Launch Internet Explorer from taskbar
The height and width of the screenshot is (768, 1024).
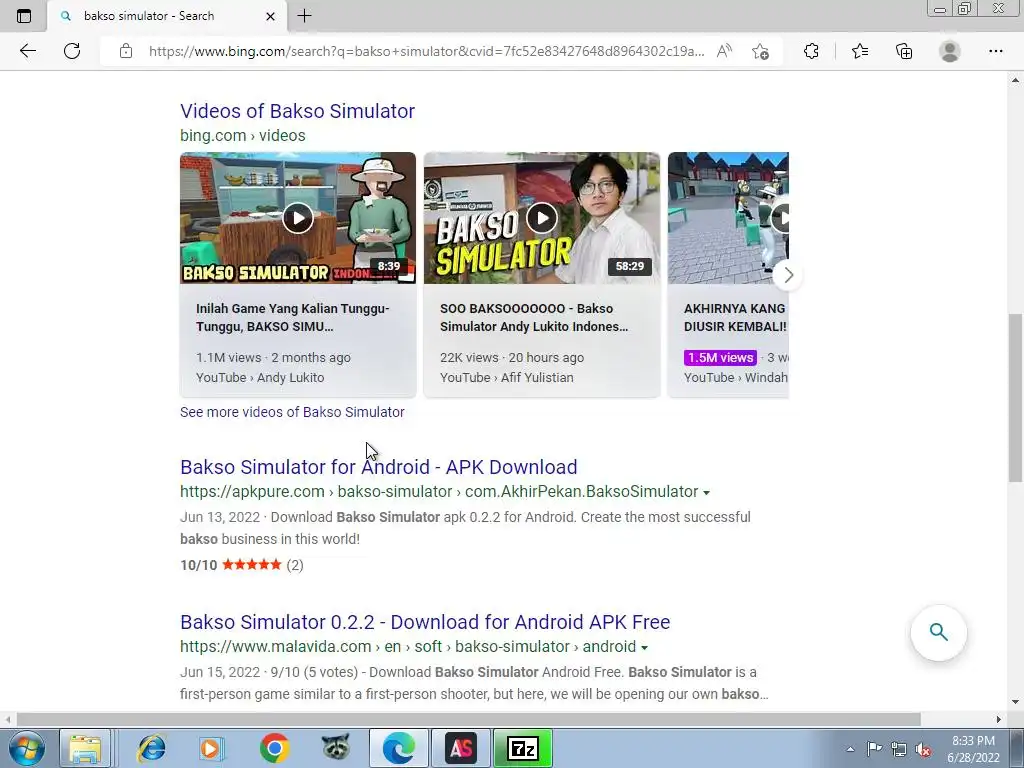151,748
